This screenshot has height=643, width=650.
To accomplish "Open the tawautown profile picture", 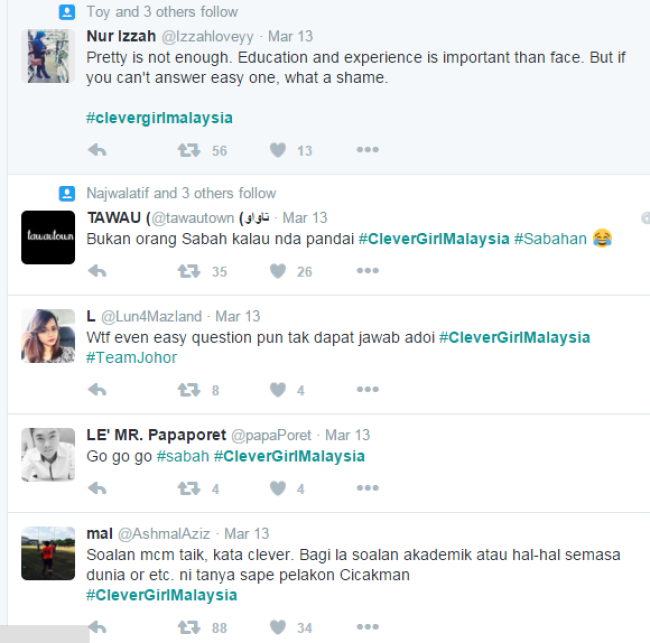I will click(48, 237).
